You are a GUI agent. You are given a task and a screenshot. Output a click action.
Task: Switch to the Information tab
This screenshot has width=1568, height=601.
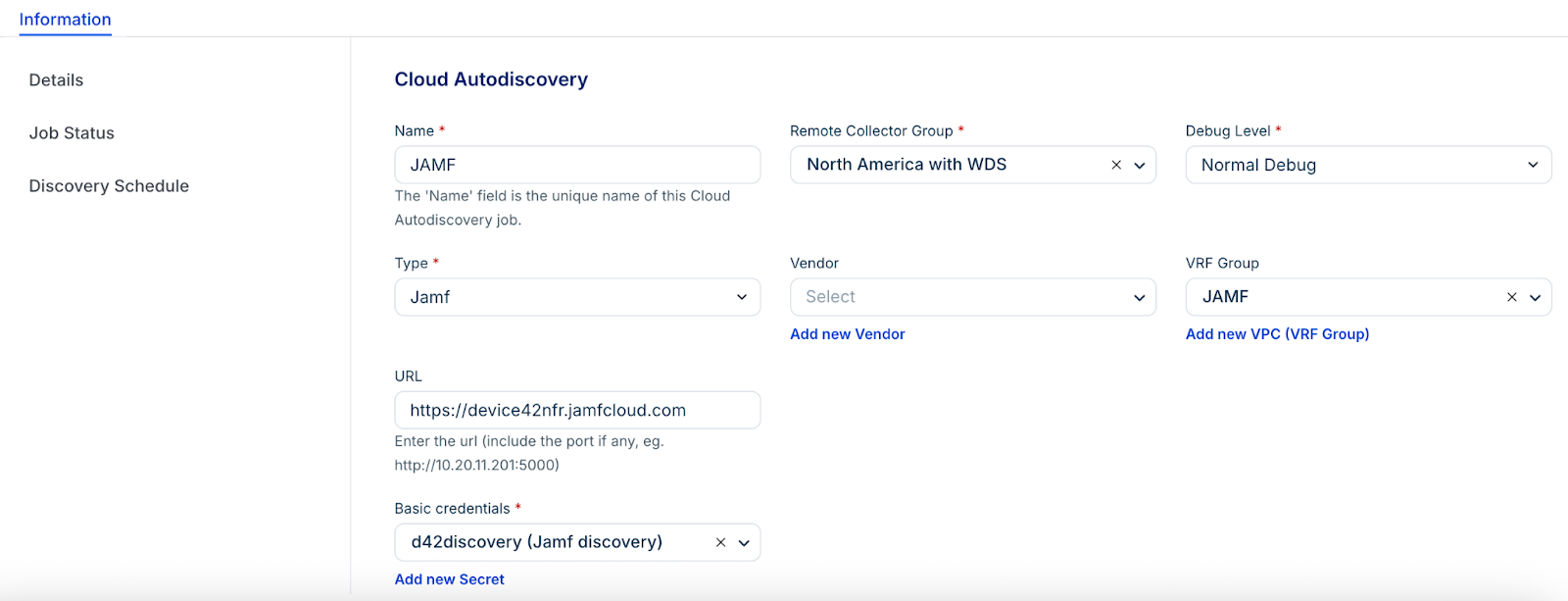(65, 20)
